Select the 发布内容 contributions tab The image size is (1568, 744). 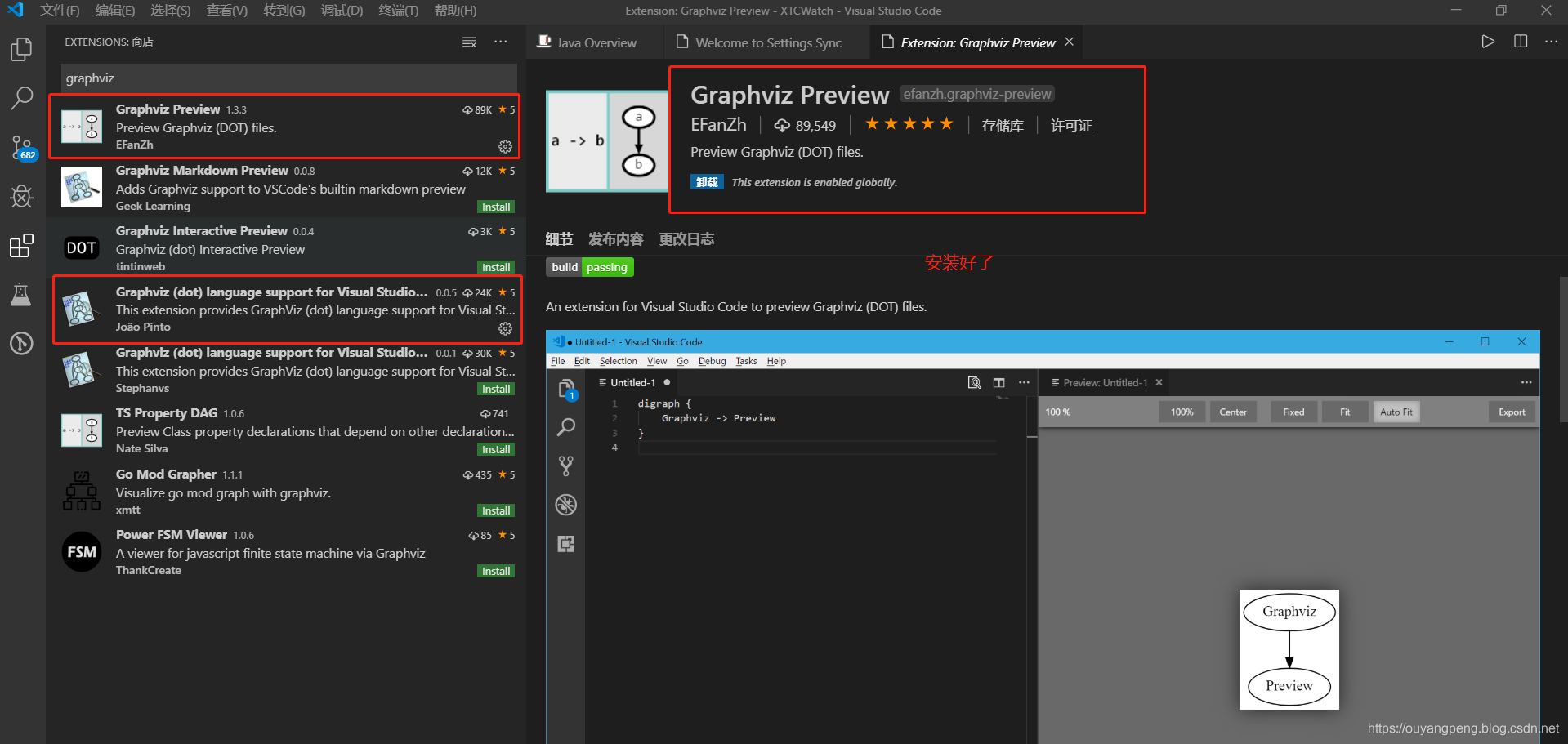pos(616,239)
